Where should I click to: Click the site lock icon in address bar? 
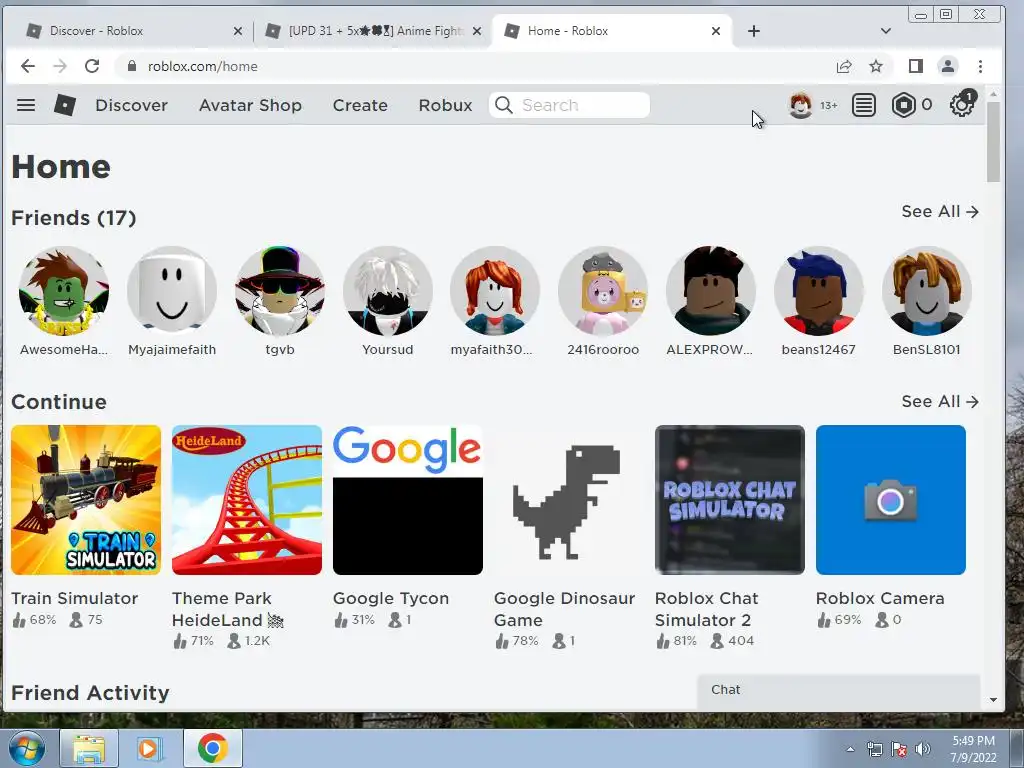coord(132,66)
